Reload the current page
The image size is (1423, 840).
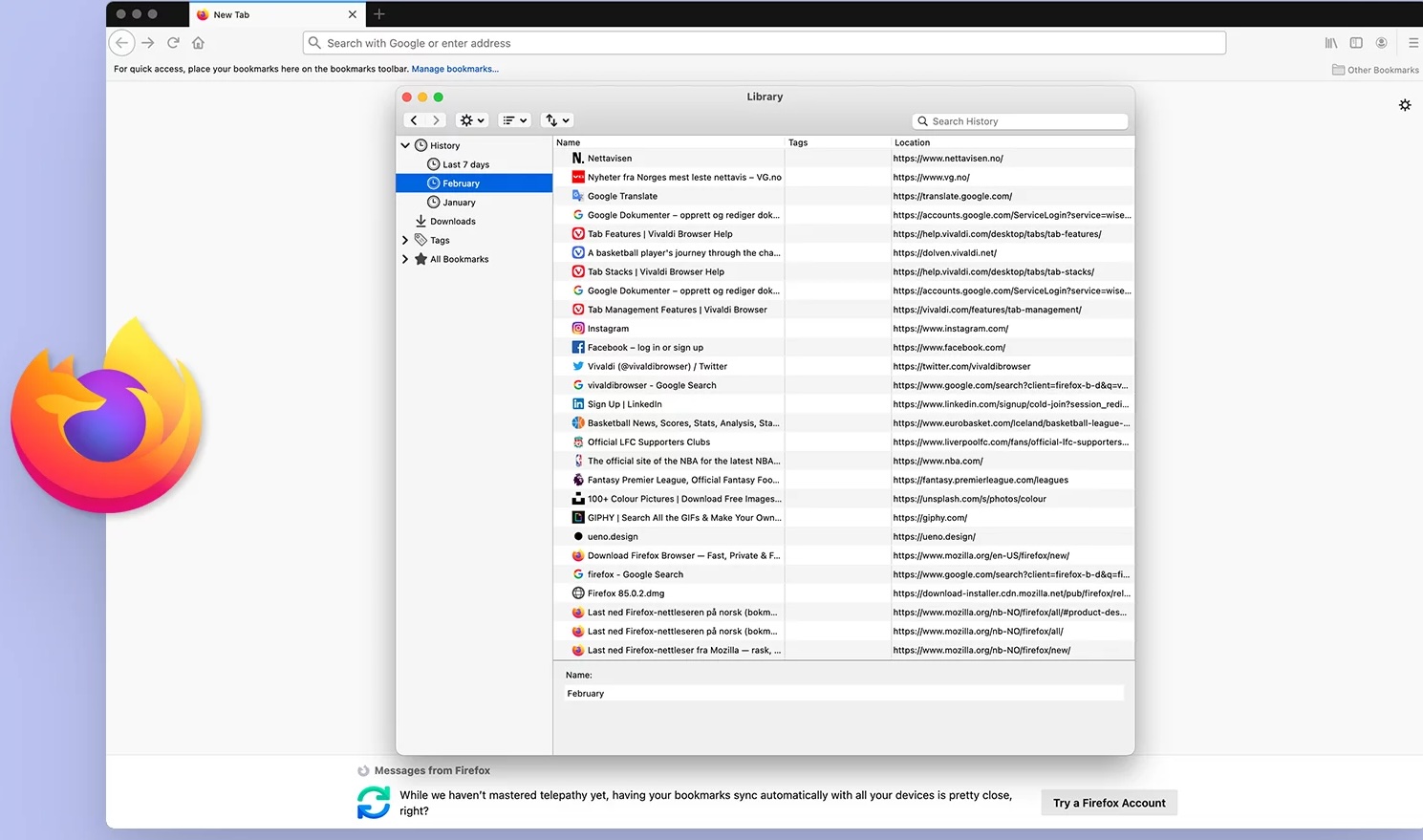(173, 43)
